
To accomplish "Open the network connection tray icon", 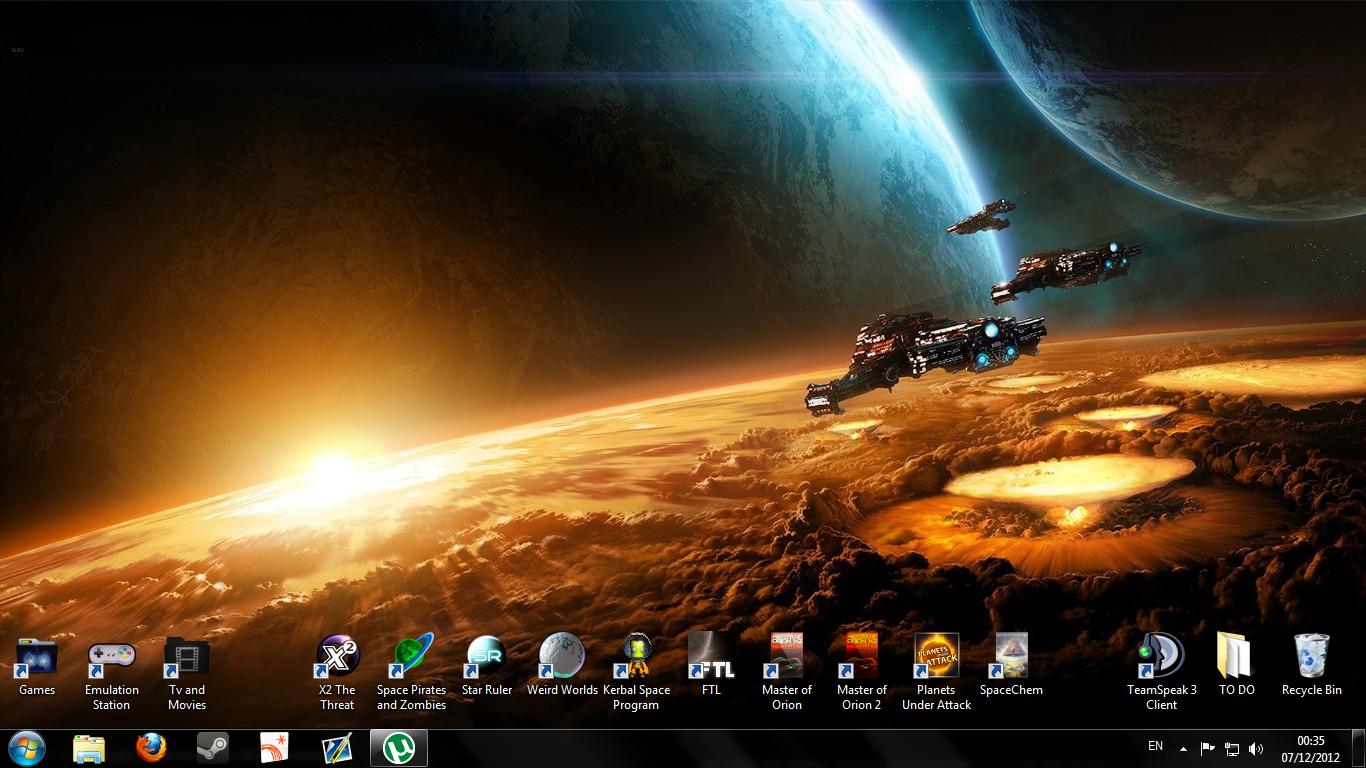I will (x=1232, y=748).
